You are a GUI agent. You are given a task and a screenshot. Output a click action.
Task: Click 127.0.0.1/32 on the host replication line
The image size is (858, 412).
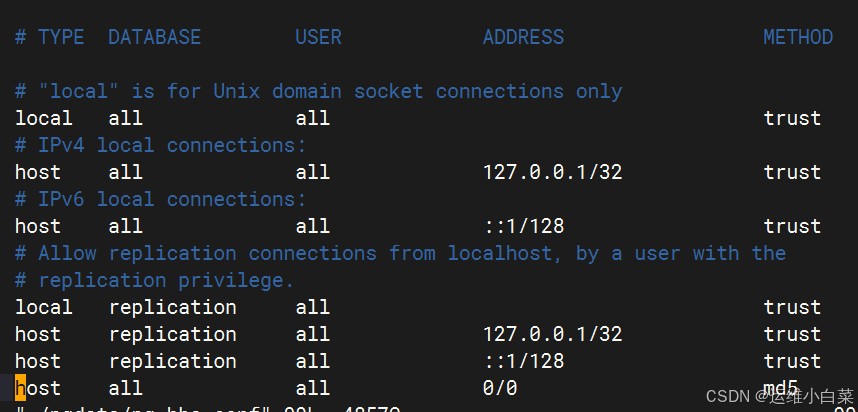pos(552,334)
